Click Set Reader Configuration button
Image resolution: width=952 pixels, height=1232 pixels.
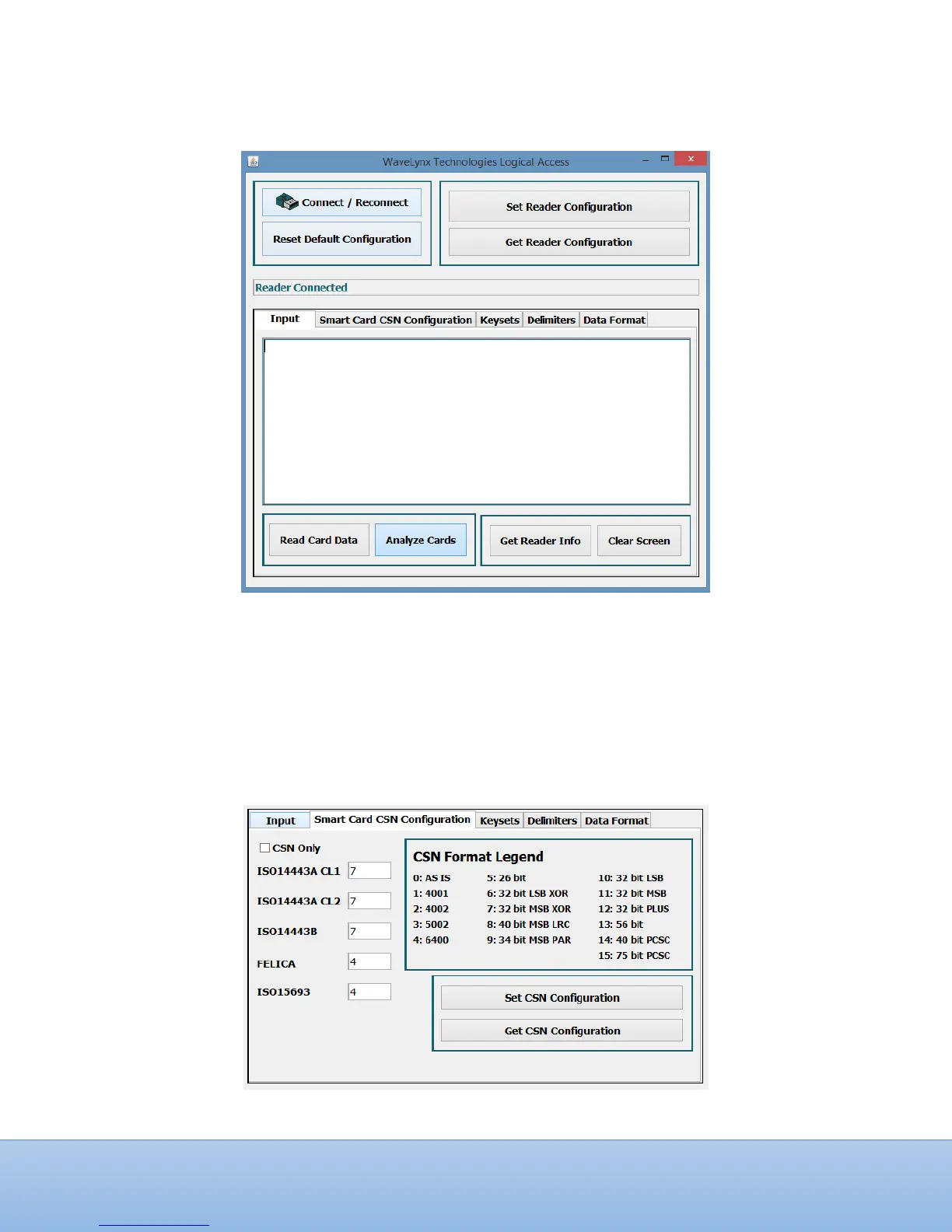tap(569, 207)
